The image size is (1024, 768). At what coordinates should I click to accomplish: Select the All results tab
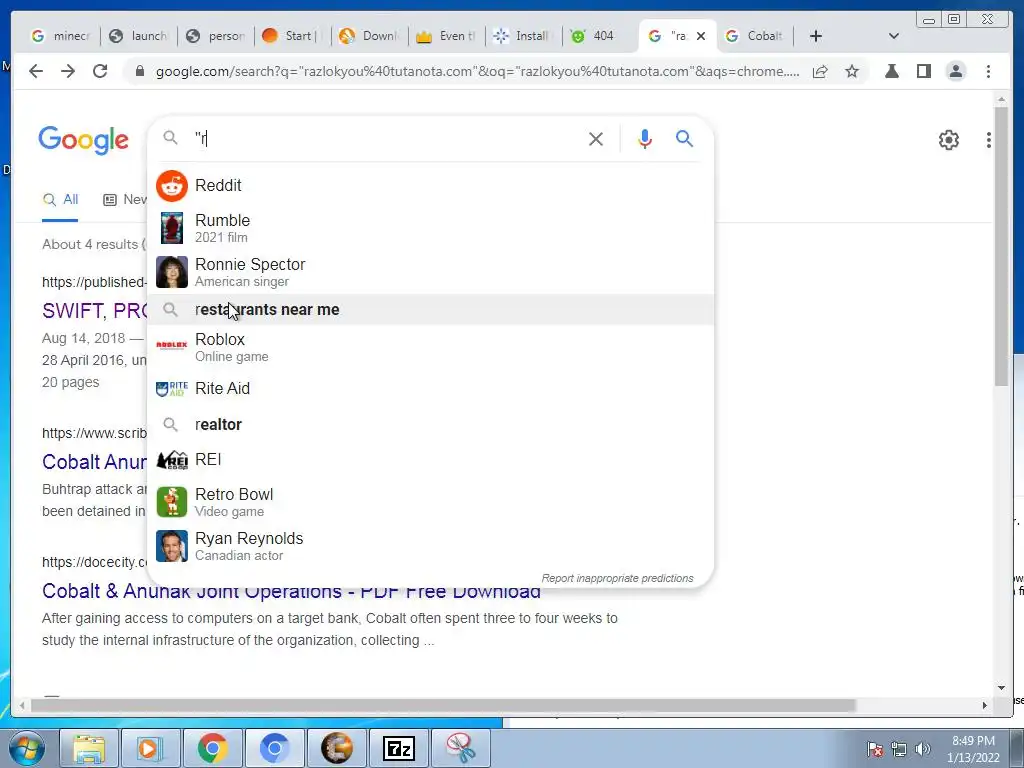pos(60,199)
